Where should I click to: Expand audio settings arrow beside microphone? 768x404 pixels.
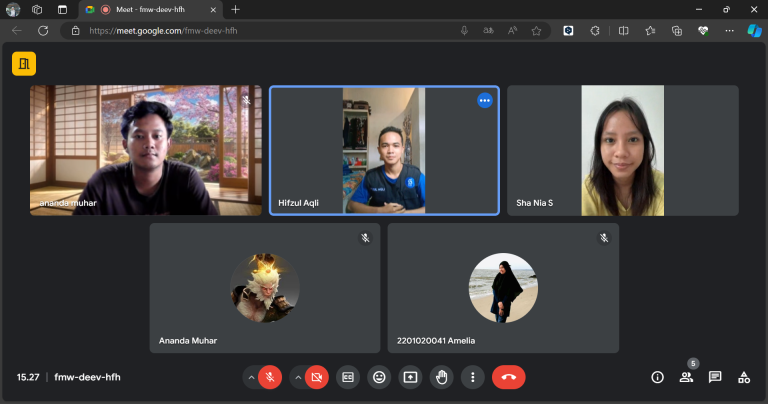251,378
